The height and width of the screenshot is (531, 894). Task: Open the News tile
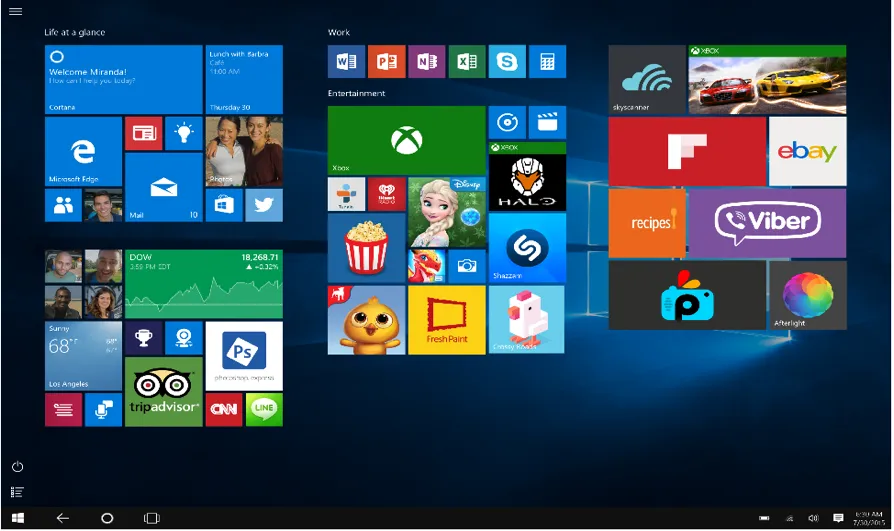144,133
